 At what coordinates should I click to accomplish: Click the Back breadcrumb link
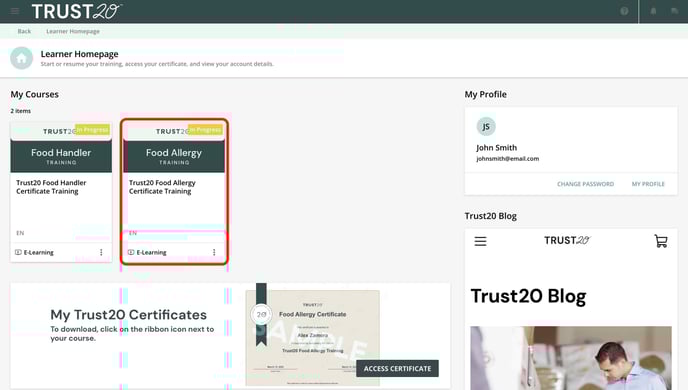click(24, 31)
